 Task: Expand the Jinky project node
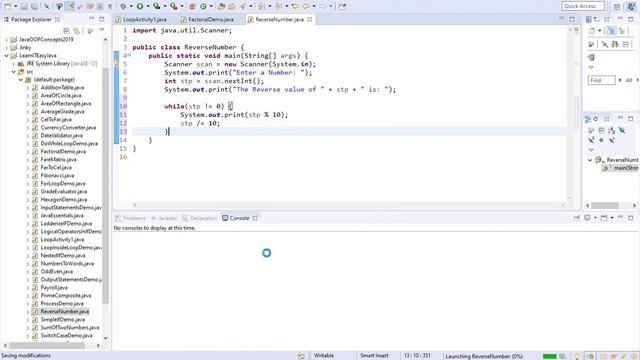click(x=6, y=48)
